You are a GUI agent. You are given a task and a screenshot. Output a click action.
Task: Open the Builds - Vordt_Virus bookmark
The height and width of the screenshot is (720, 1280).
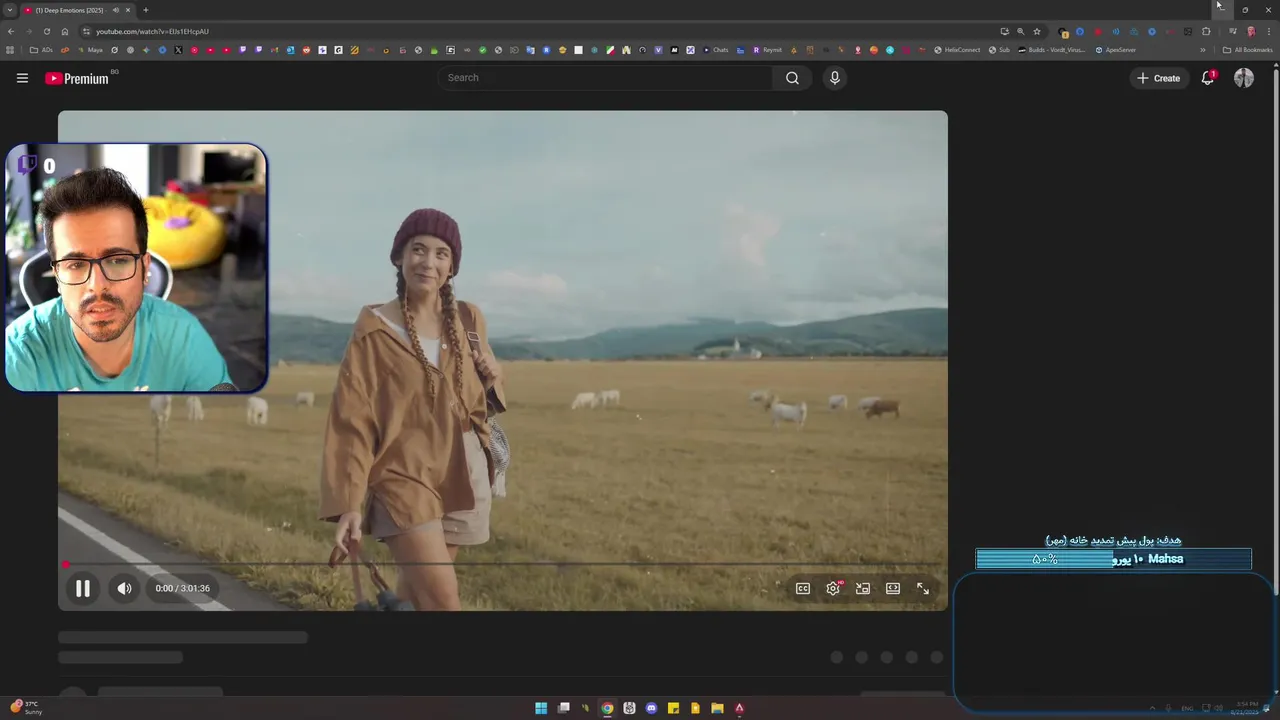1052,50
